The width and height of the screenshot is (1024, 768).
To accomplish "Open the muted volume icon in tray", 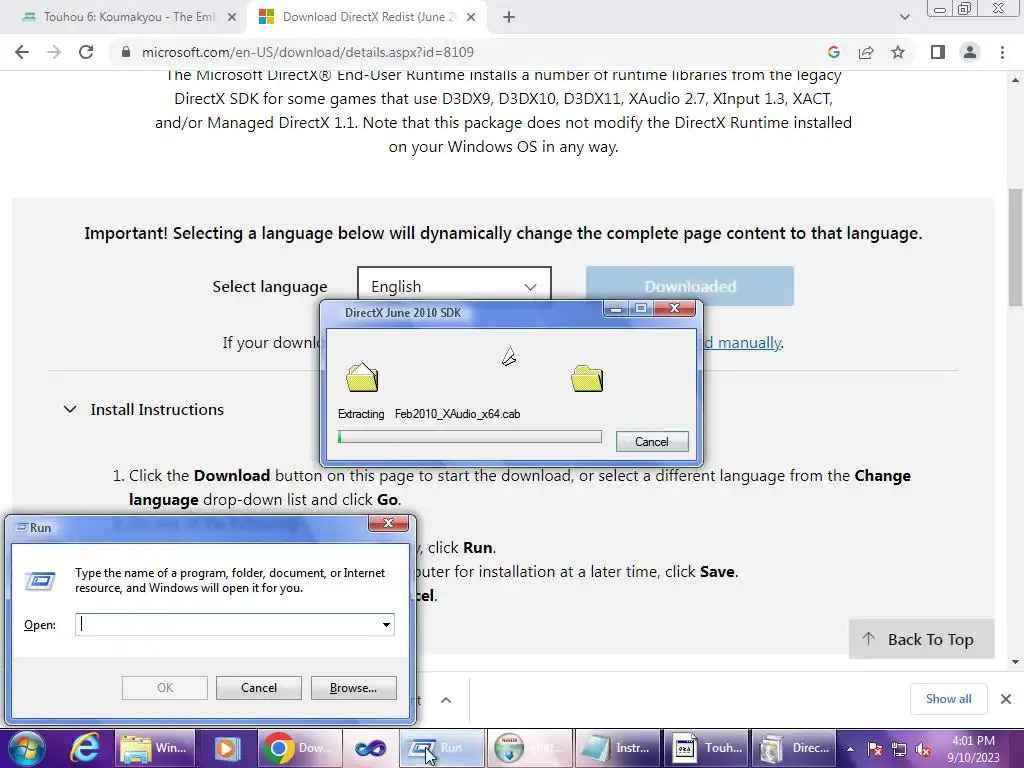I will [x=923, y=749].
